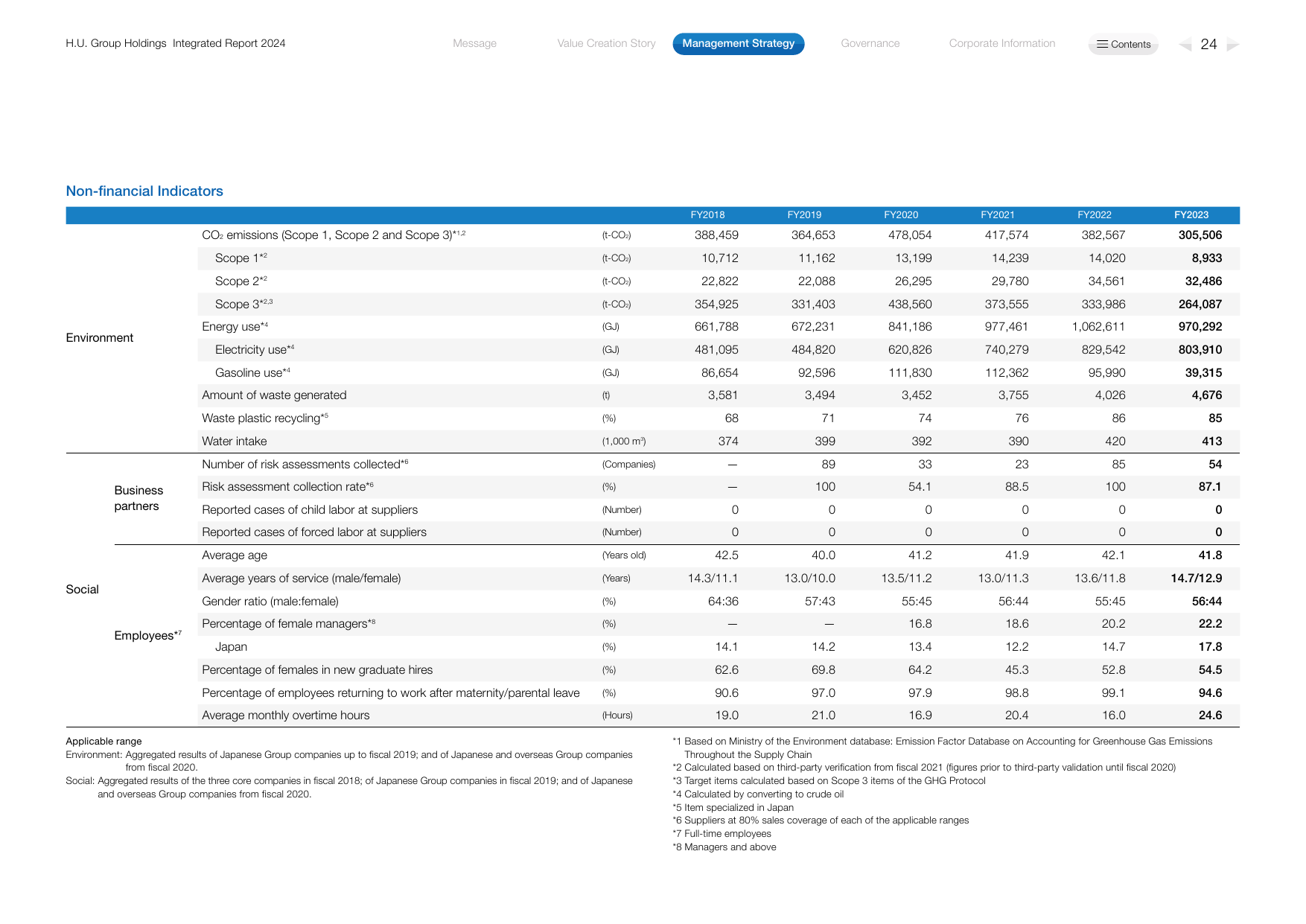The width and height of the screenshot is (1306, 924).
Task: Select the FY2023 column header
Action: [1191, 215]
